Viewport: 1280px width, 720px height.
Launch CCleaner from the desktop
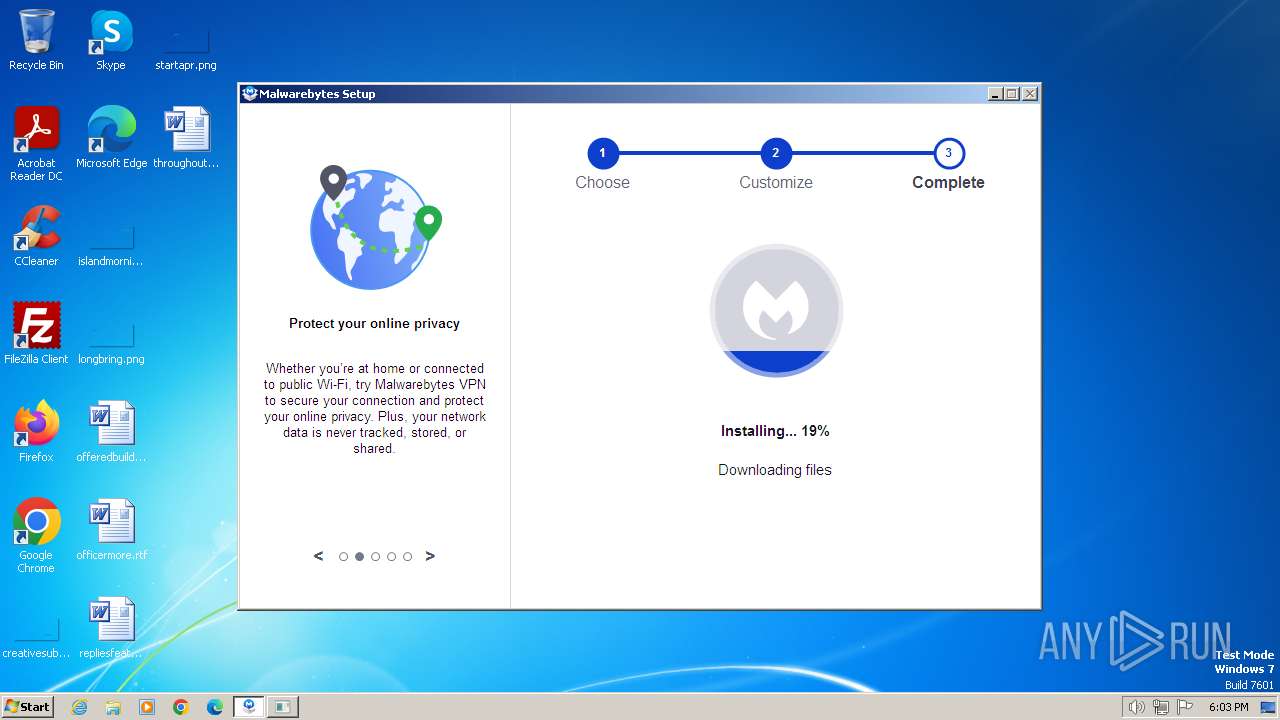pyautogui.click(x=36, y=236)
